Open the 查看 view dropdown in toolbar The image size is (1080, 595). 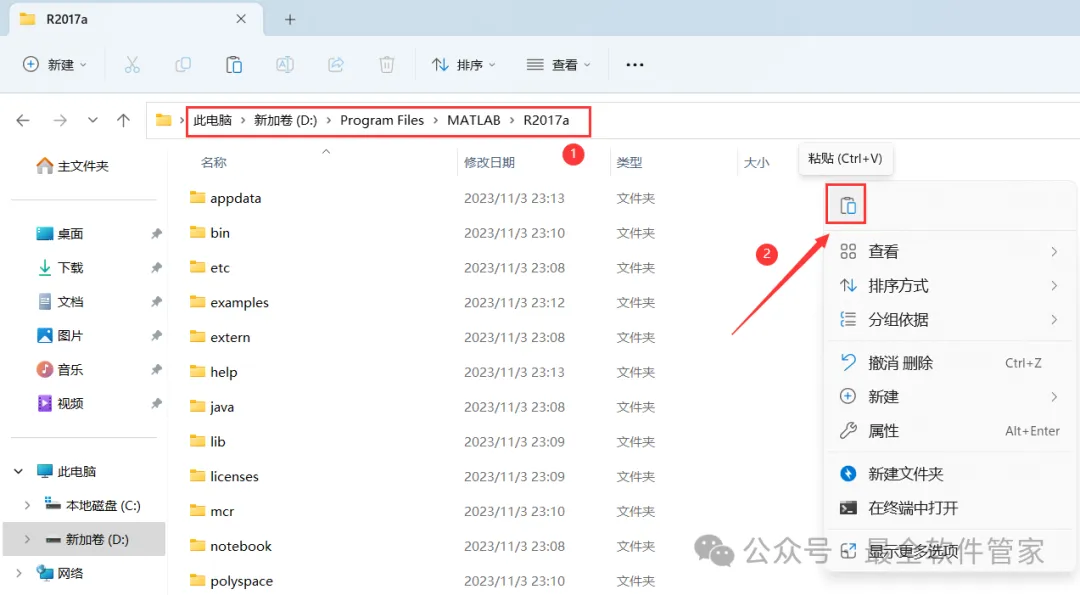[x=559, y=65]
